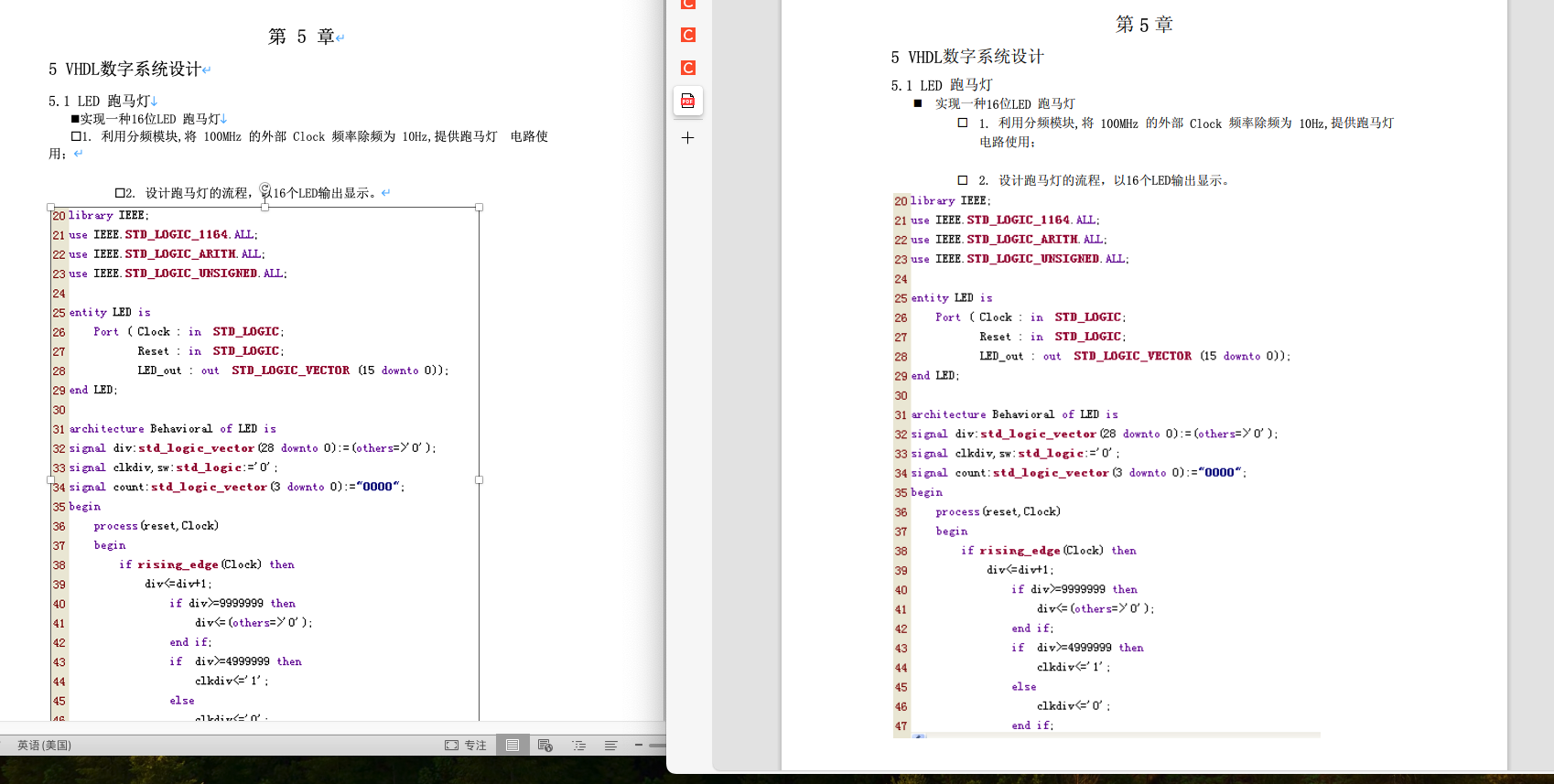Click 'if rising_edge(Clock) then' line in Word
The image size is (1554, 784).
pyautogui.click(x=207, y=565)
